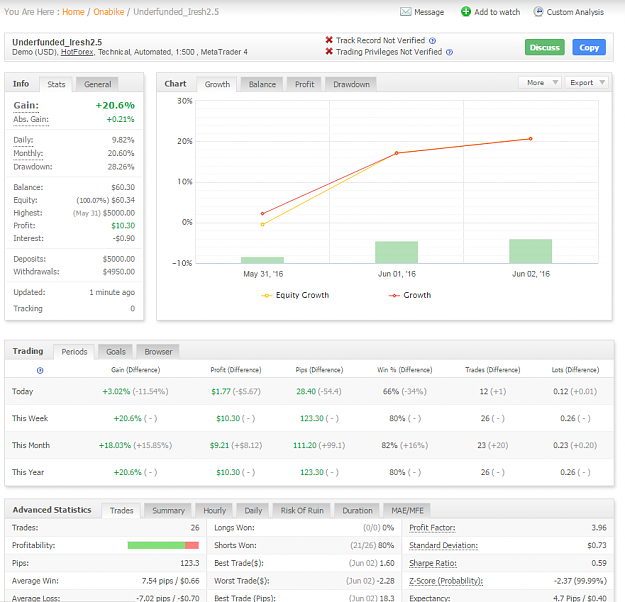Open the Risk Of Ruin tab
Screen dimensions: 625x602
302,510
